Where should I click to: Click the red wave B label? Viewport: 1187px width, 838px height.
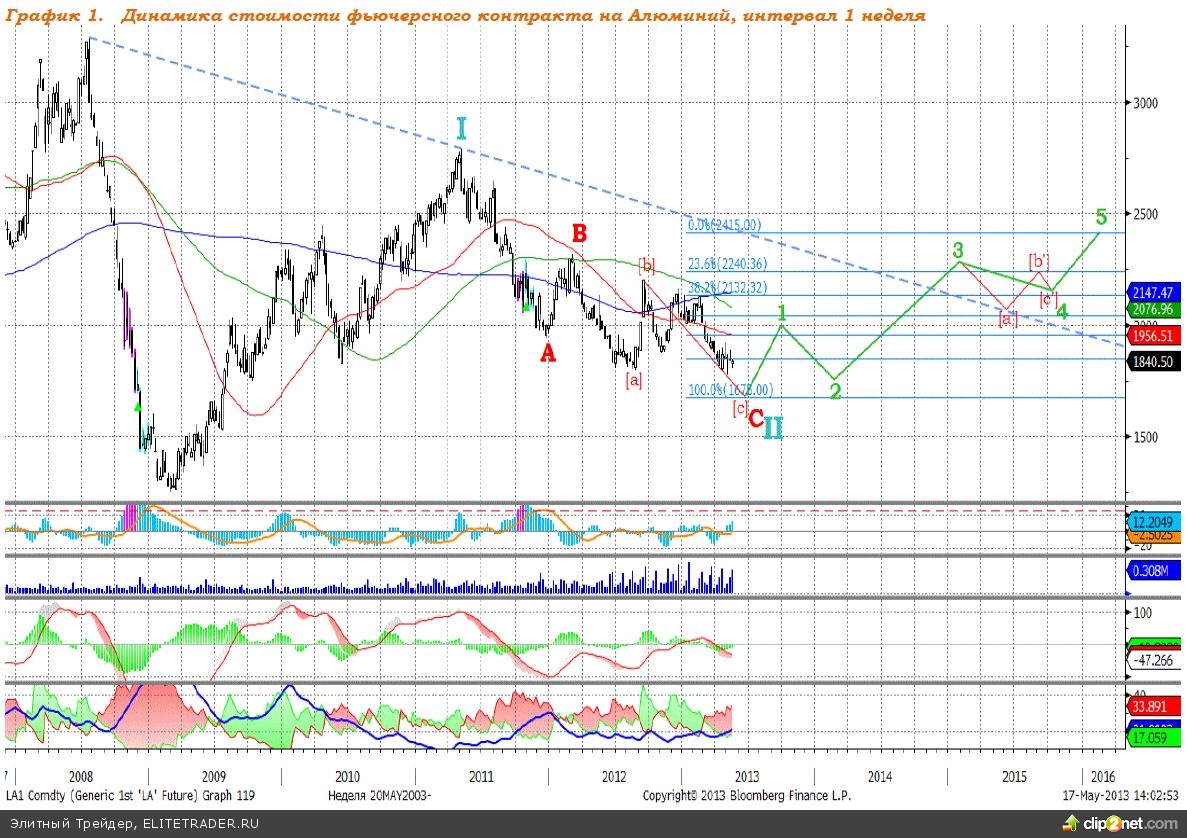point(579,233)
